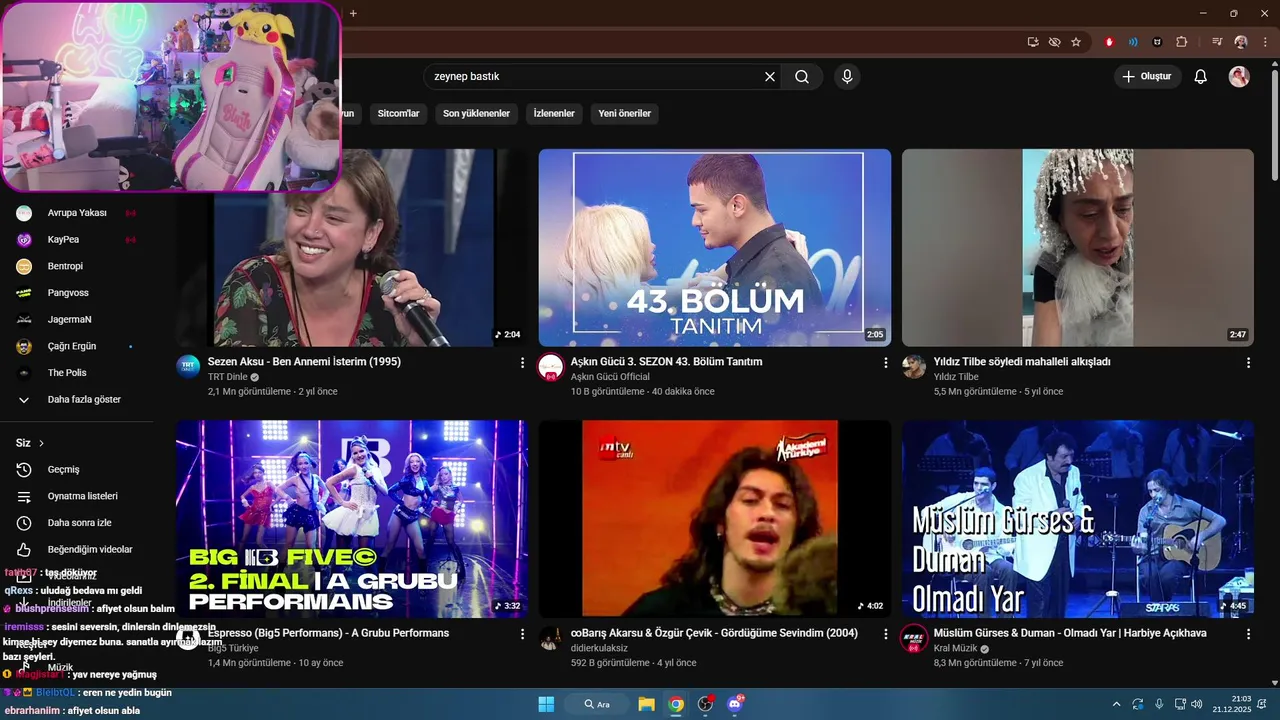The width and height of the screenshot is (1280, 720).
Task: Select the Sitcom'lar filter chip
Action: click(398, 113)
